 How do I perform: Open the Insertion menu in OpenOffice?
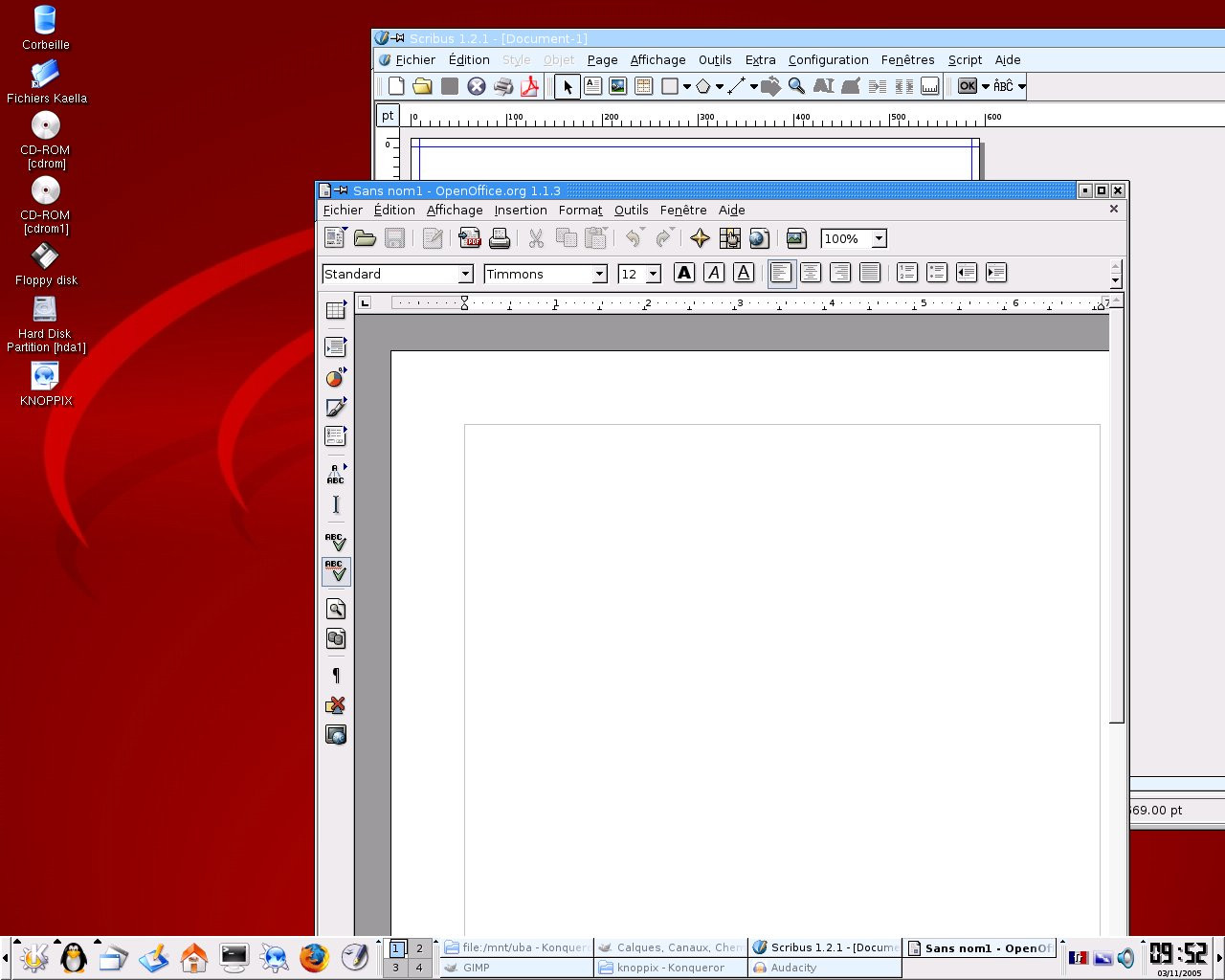coord(521,210)
